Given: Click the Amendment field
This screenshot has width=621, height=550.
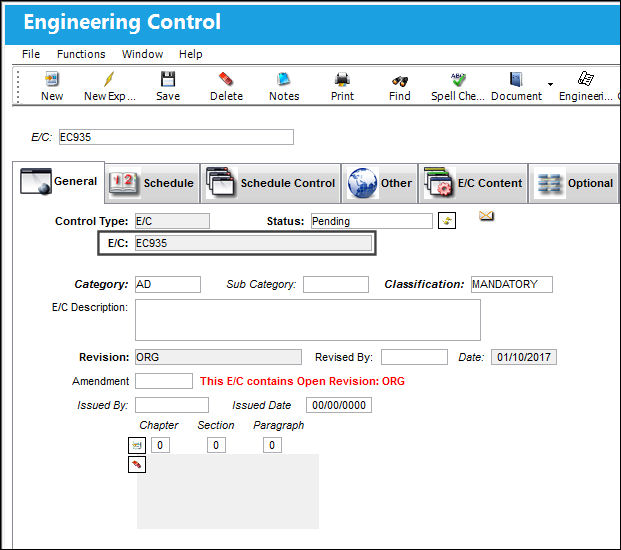Looking at the screenshot, I should tap(164, 381).
